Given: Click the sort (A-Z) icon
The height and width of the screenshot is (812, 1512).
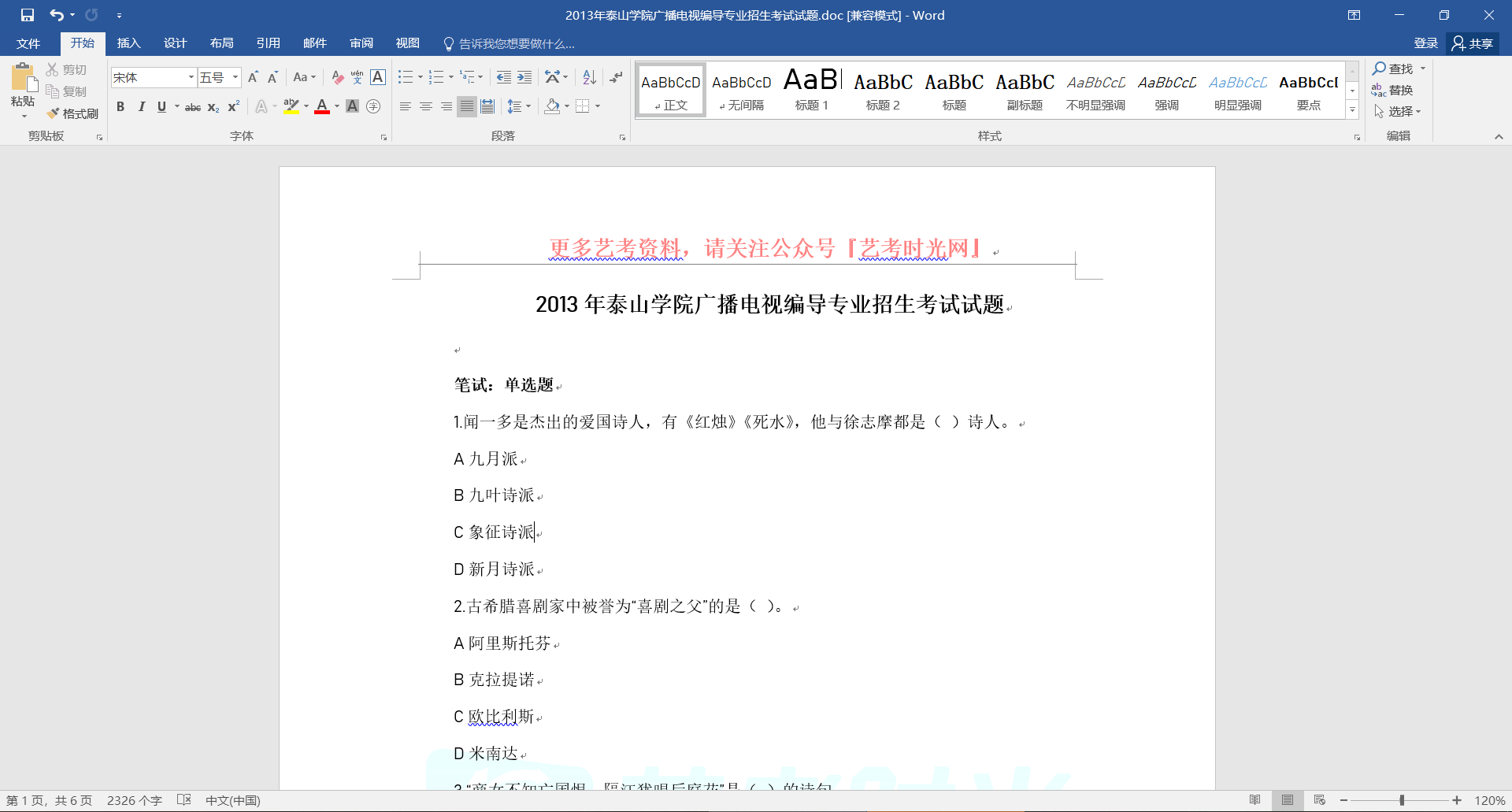Looking at the screenshot, I should click(x=589, y=77).
